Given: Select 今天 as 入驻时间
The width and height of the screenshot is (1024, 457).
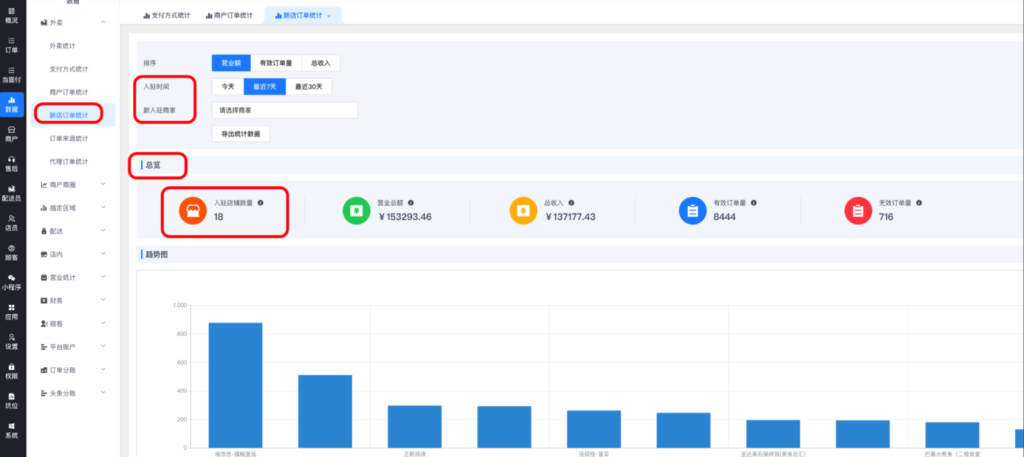Looking at the screenshot, I should coord(228,87).
